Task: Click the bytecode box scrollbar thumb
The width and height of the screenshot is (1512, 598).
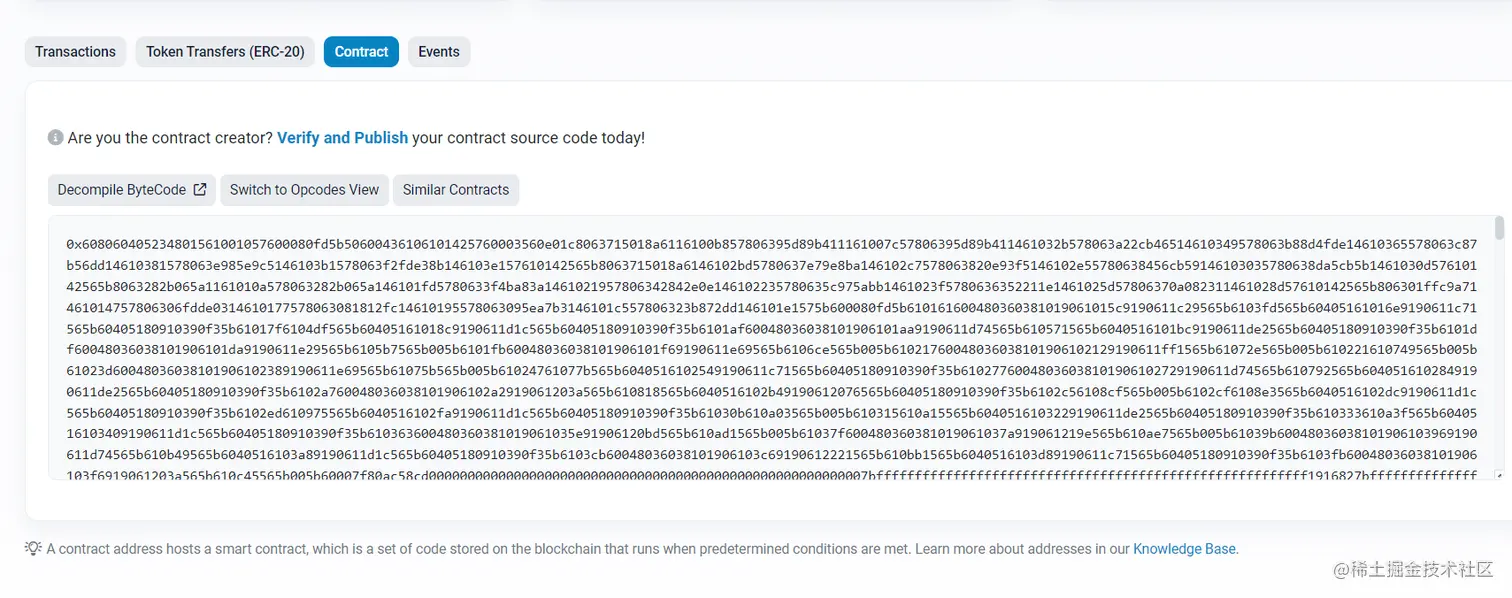Action: coord(1498,228)
